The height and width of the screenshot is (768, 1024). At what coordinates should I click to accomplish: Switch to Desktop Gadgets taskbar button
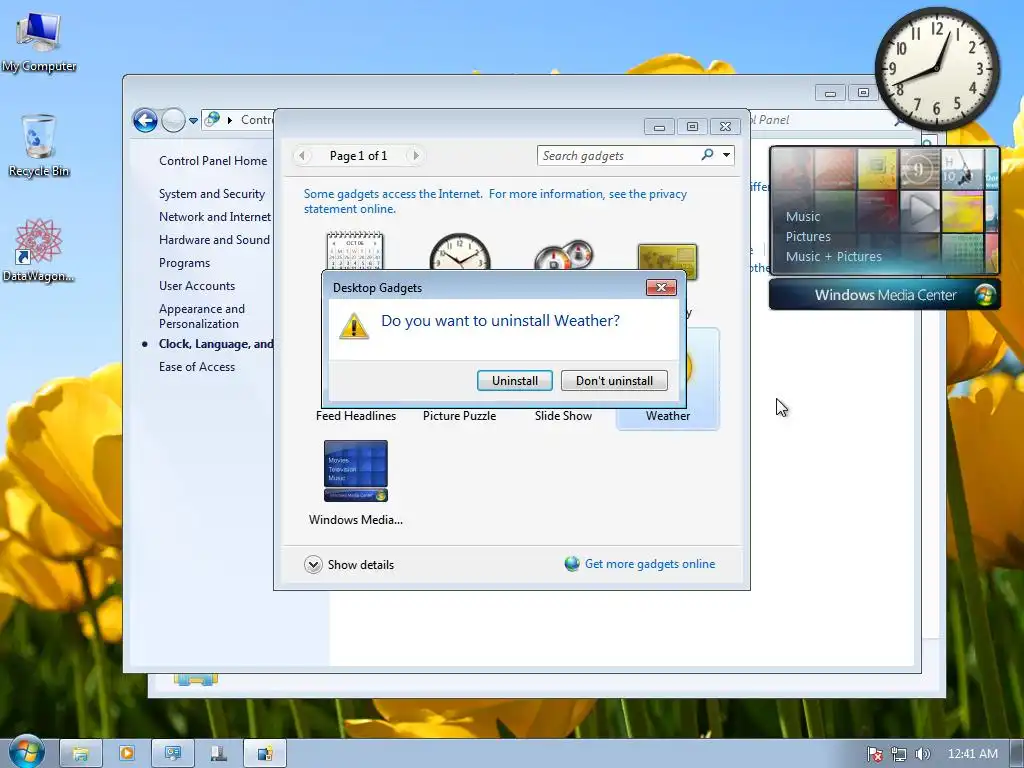pos(264,754)
